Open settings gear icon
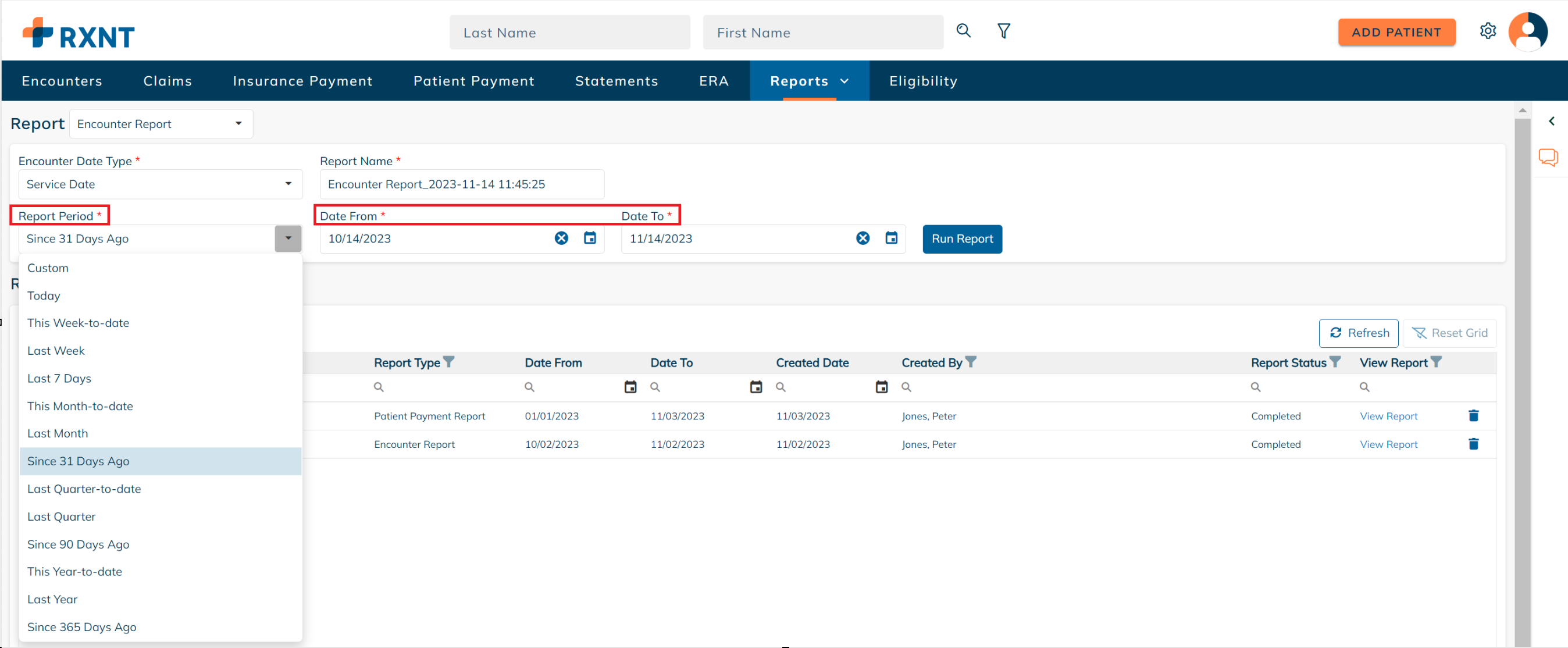Screen dimensions: 1568x648 coord(1488,31)
